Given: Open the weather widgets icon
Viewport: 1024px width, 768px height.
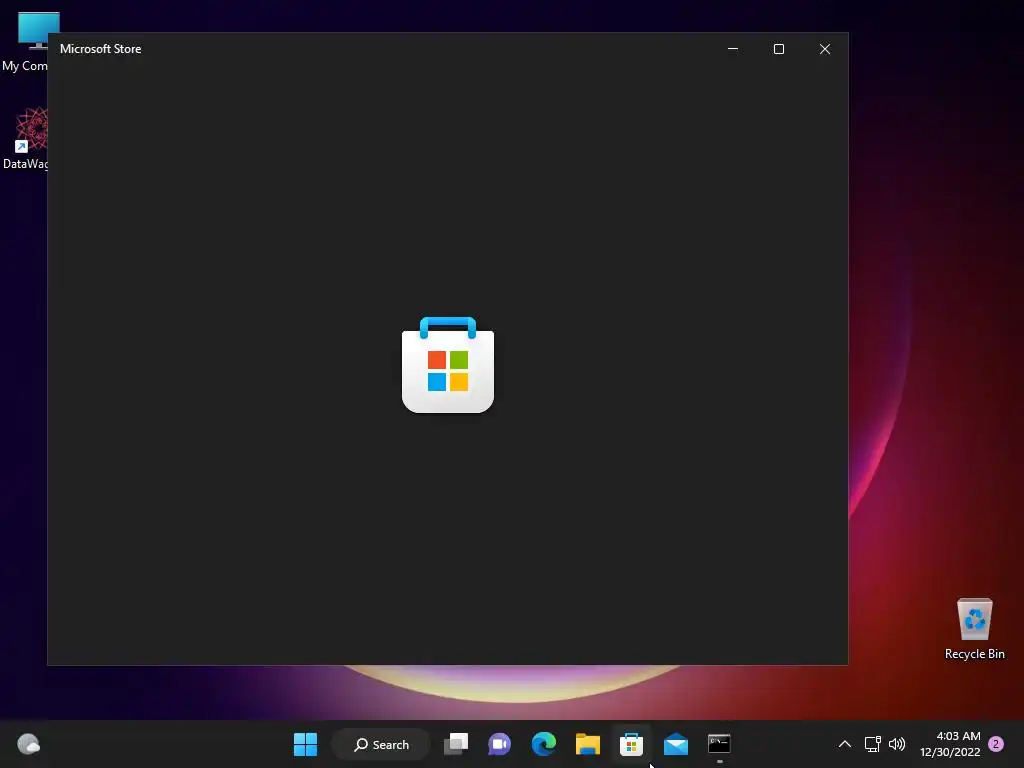Looking at the screenshot, I should pos(28,744).
